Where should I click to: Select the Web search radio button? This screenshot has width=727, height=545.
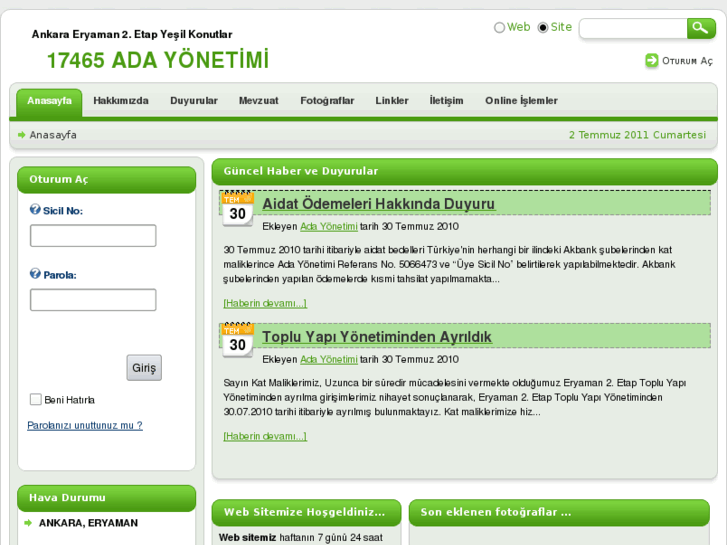tap(499, 28)
